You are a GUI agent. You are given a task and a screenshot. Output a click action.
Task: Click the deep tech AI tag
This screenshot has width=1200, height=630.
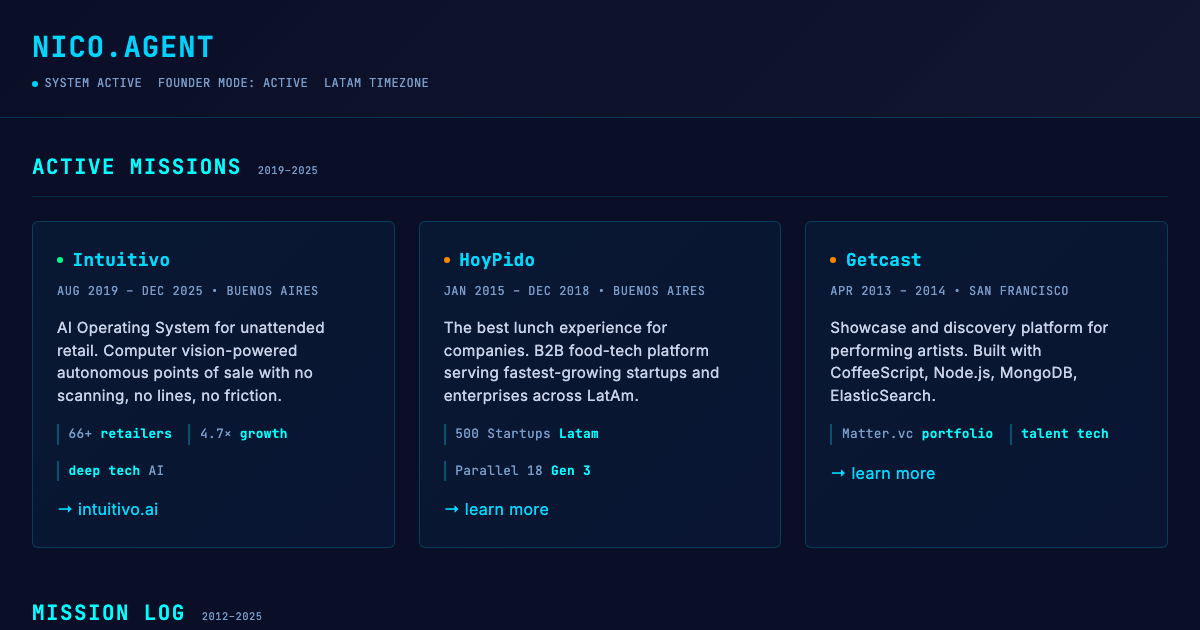click(x=111, y=470)
